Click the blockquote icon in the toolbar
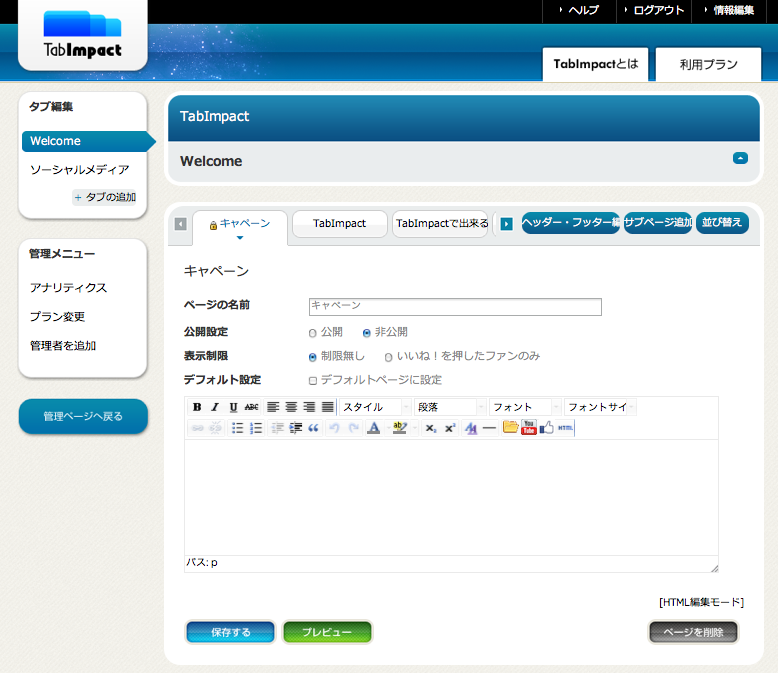This screenshot has height=673, width=778. [x=313, y=428]
